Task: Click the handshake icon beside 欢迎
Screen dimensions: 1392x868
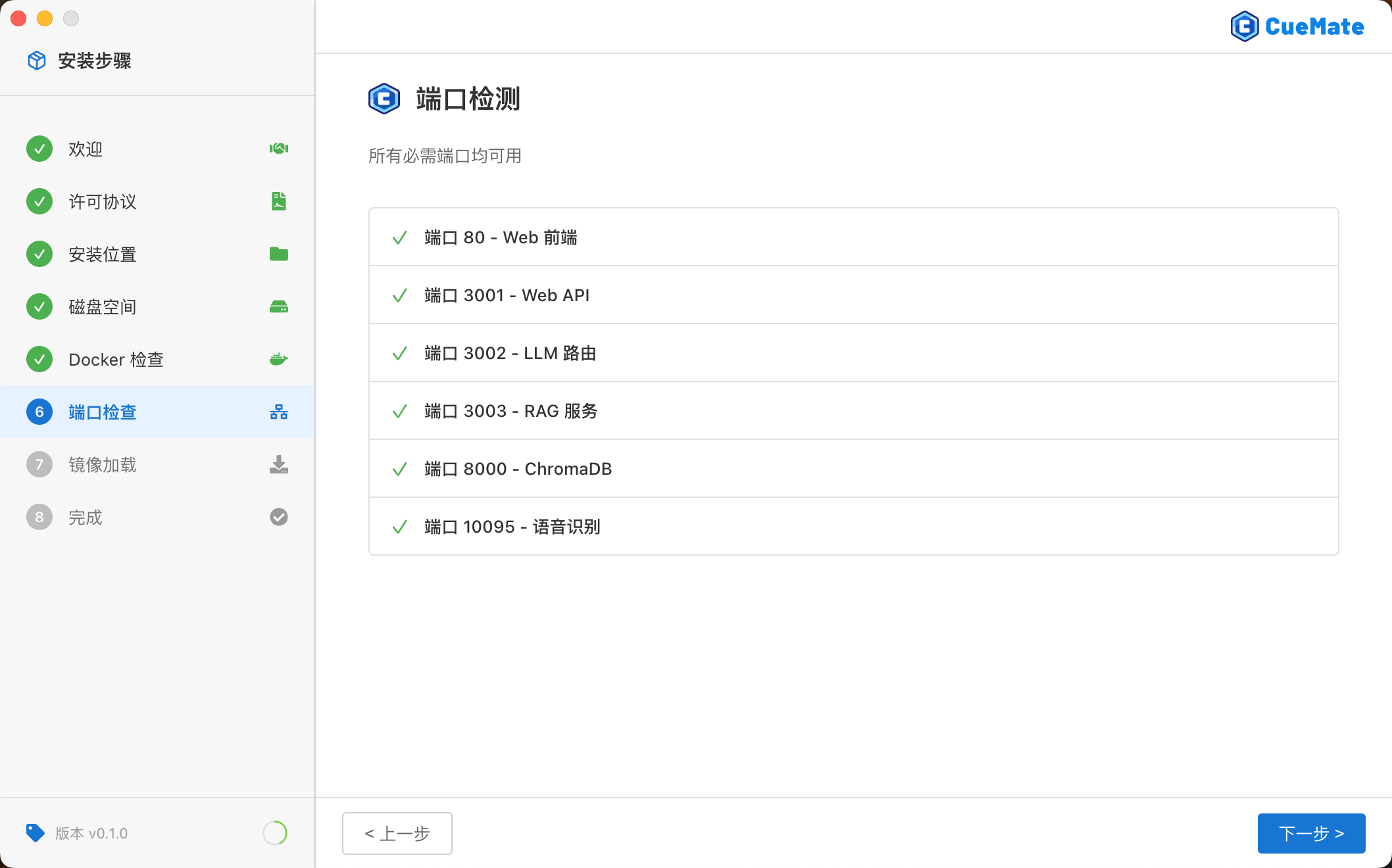Action: tap(279, 149)
